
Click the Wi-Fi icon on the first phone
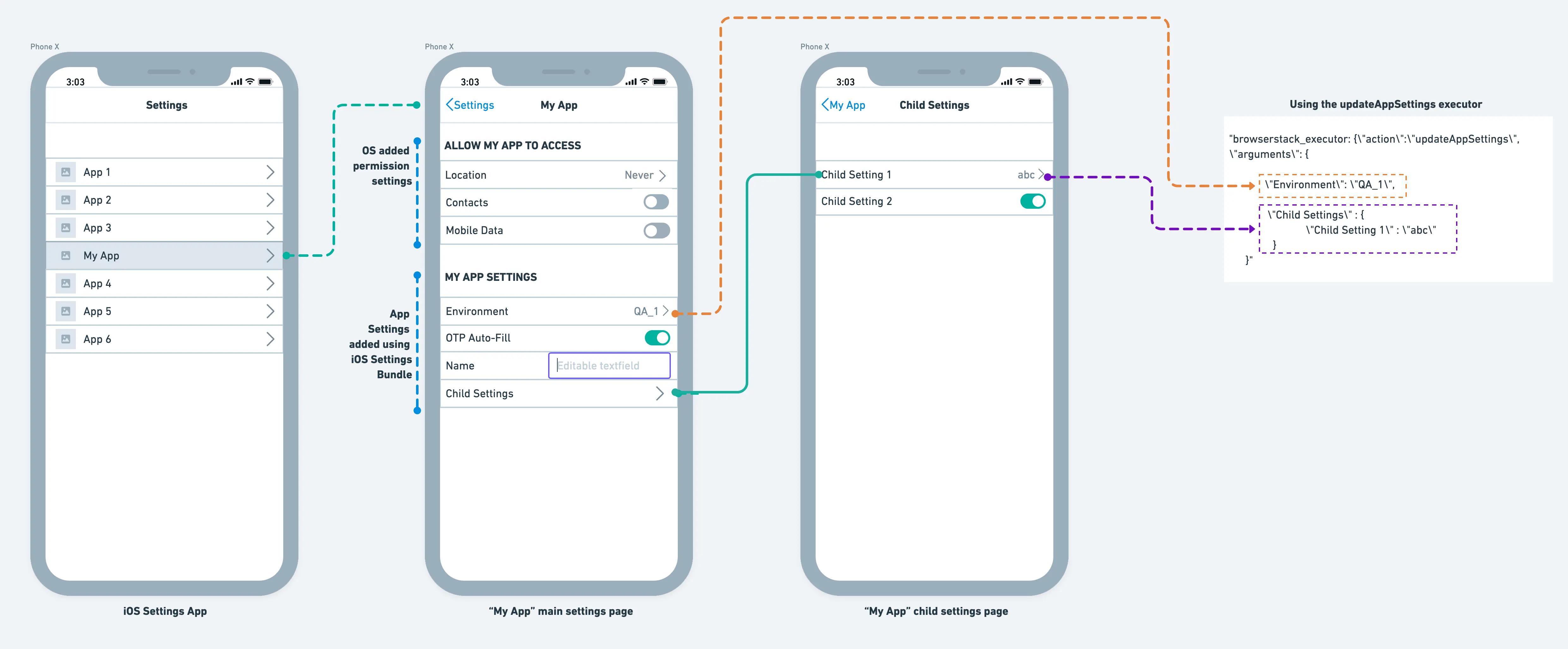point(250,82)
